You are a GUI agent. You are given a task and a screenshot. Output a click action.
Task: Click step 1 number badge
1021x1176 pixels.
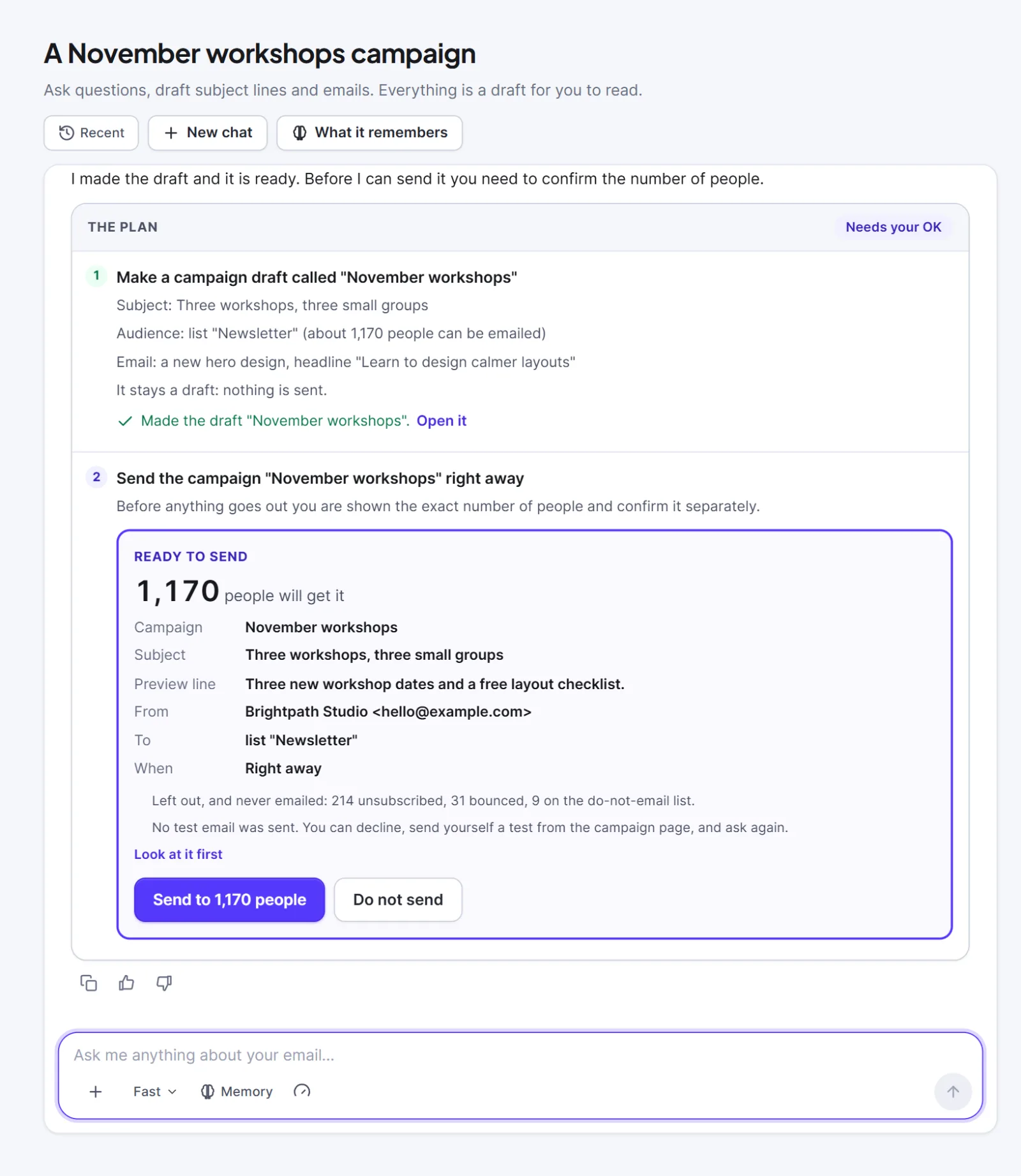tap(96, 276)
